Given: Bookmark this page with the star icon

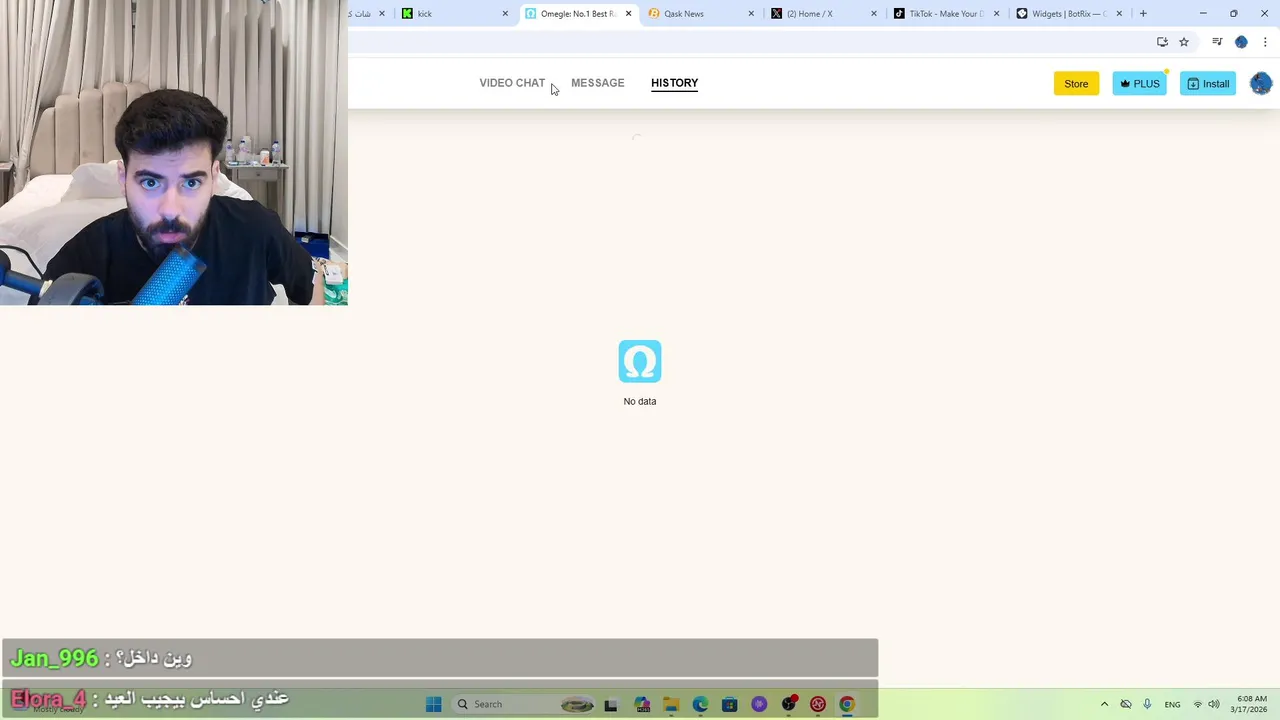Looking at the screenshot, I should click(1184, 42).
